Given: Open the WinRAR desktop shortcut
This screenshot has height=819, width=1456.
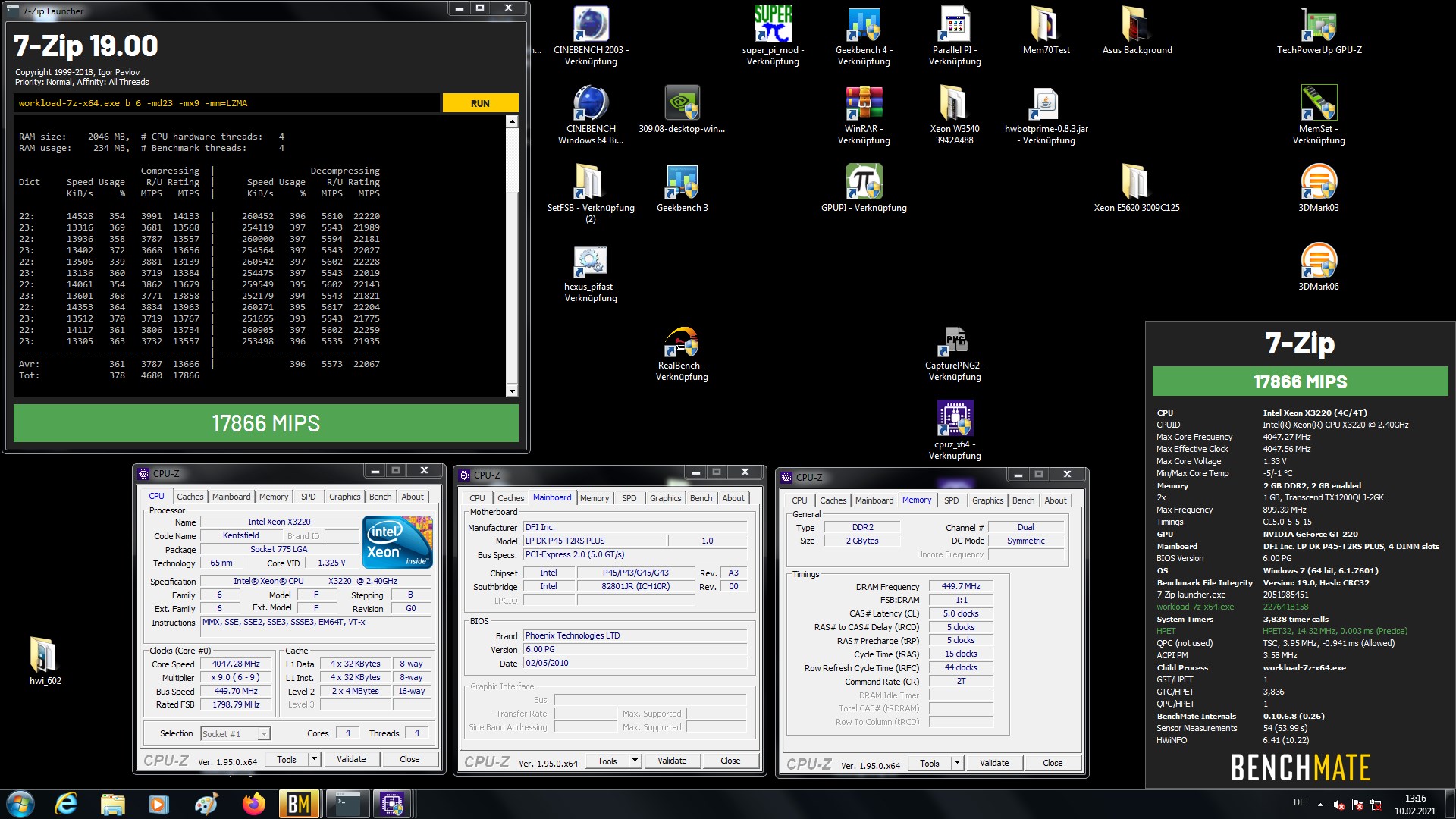Looking at the screenshot, I should [864, 115].
